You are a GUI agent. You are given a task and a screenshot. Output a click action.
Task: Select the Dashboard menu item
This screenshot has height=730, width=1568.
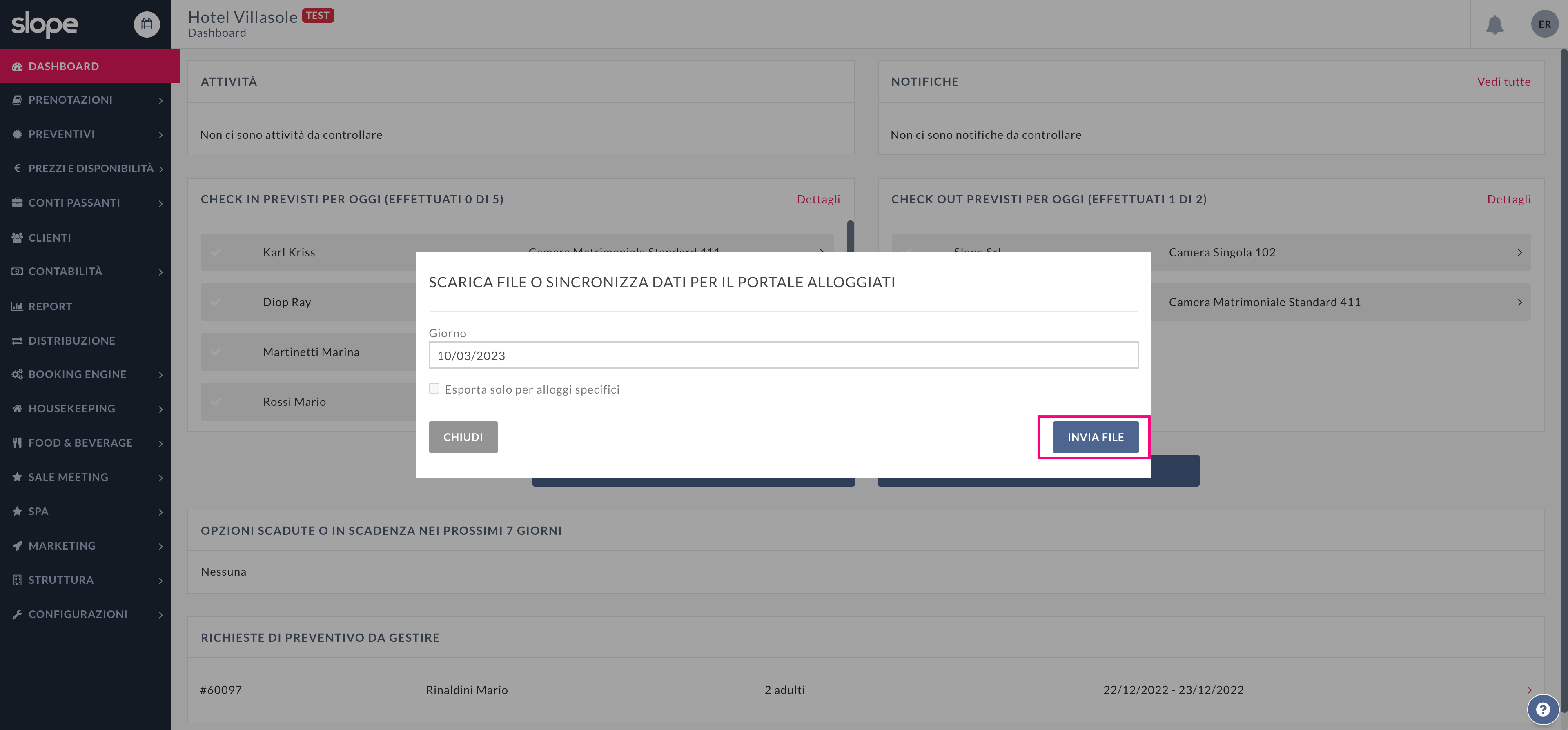pos(89,67)
